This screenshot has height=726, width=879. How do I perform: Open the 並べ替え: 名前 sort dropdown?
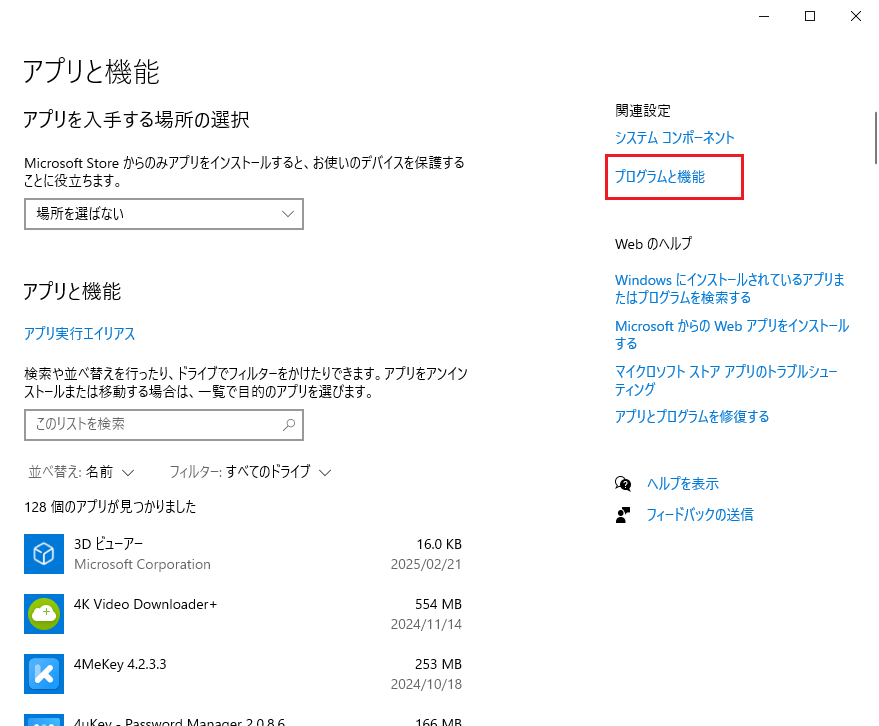[x=81, y=472]
